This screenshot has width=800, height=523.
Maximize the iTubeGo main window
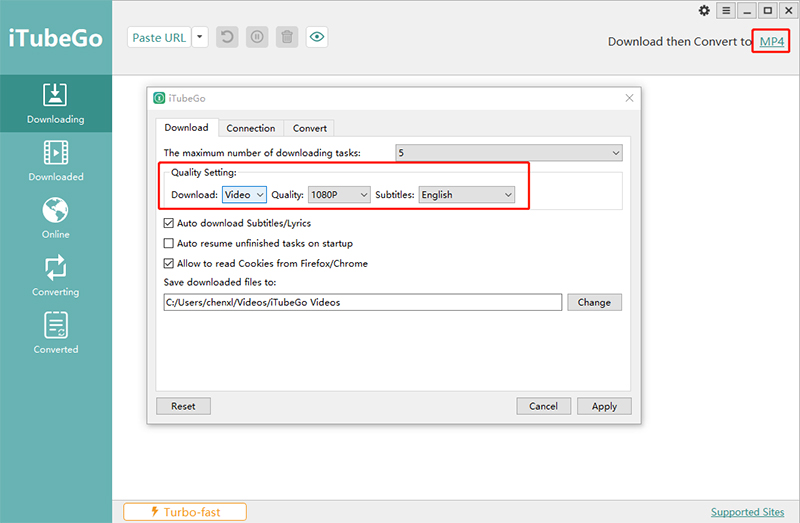[767, 11]
